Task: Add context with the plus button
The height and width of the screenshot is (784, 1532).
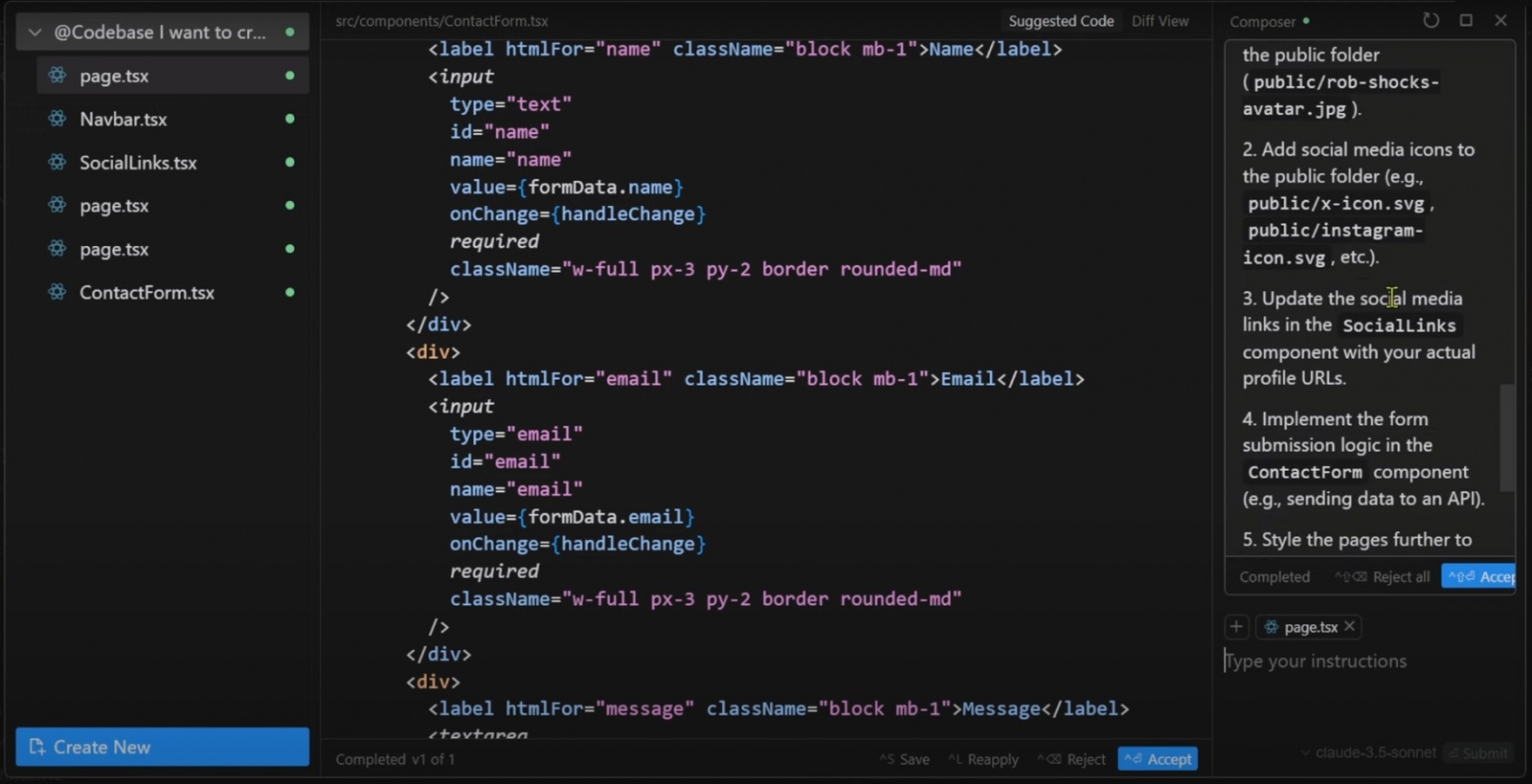Action: pos(1236,627)
